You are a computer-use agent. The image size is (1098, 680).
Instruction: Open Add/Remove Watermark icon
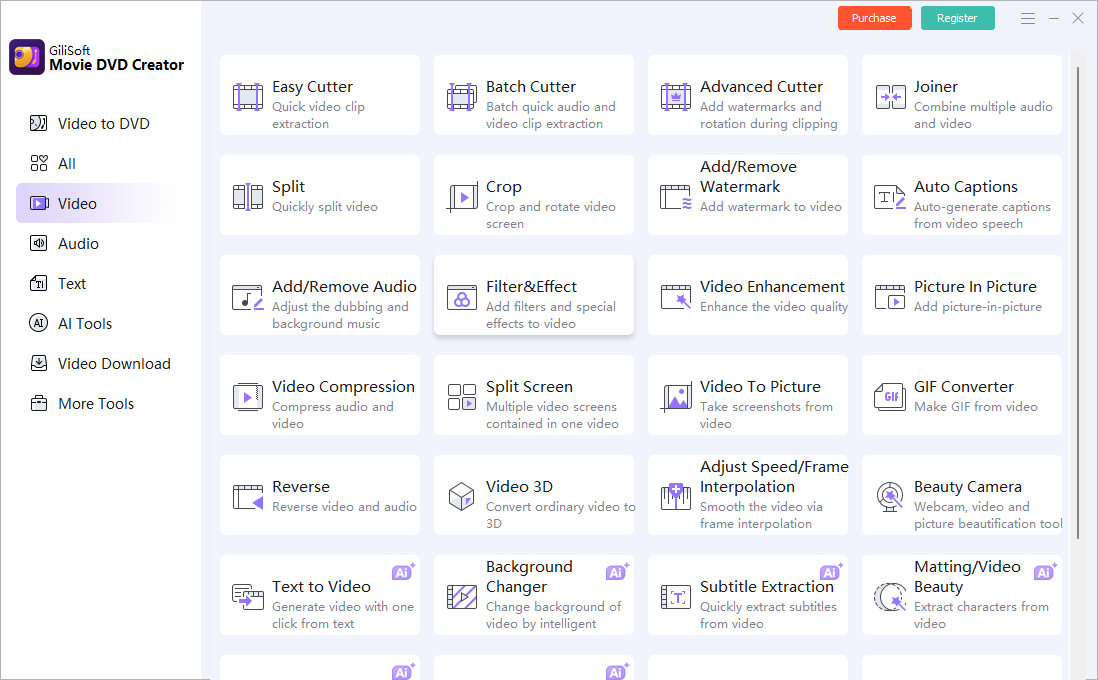point(676,197)
